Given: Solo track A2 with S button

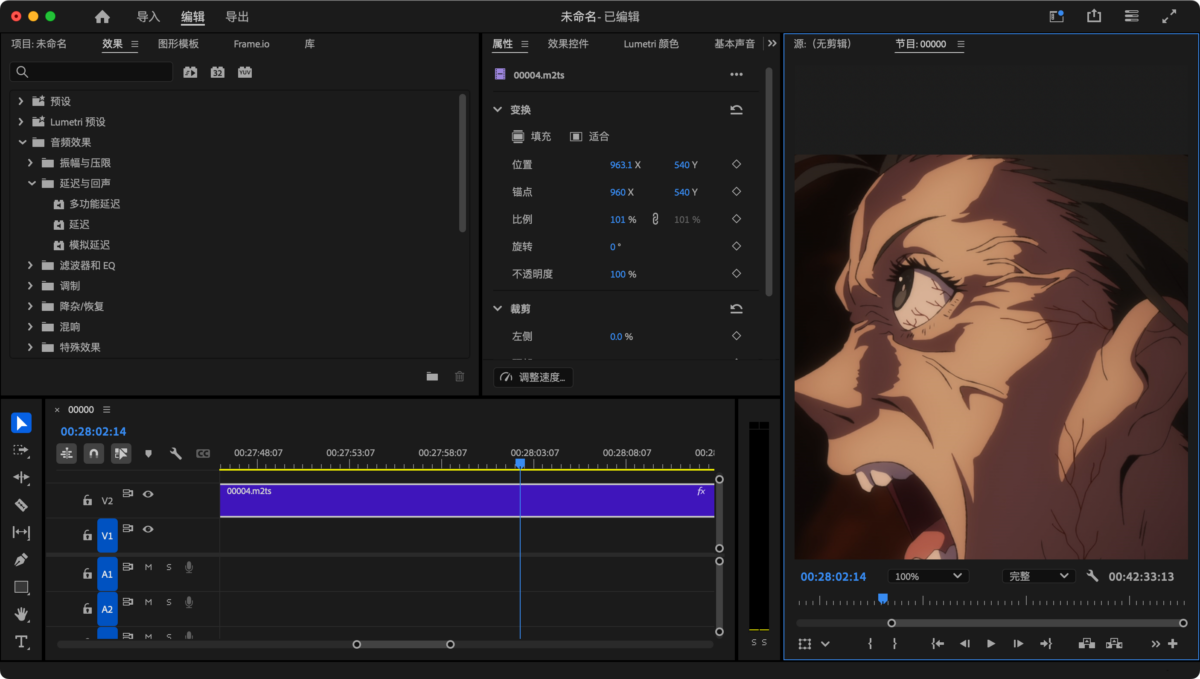Looking at the screenshot, I should [x=168, y=602].
